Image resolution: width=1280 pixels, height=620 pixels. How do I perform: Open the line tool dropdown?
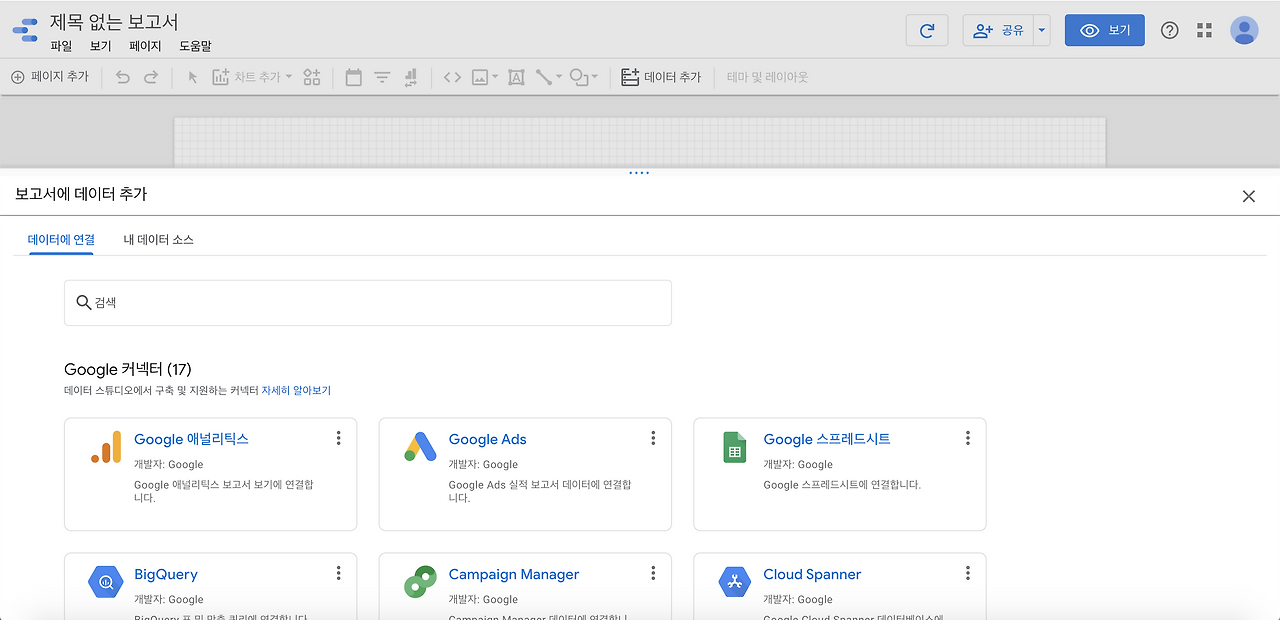tap(549, 77)
